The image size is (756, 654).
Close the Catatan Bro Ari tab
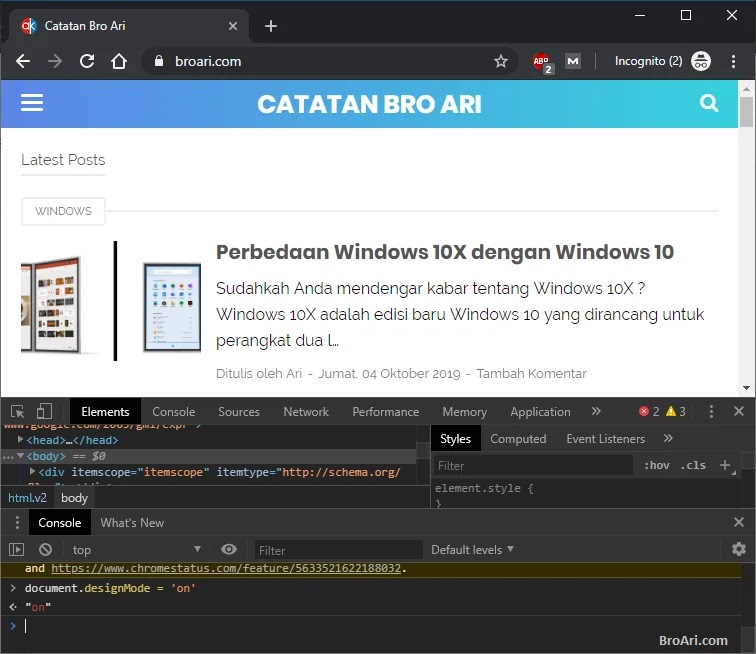233,26
